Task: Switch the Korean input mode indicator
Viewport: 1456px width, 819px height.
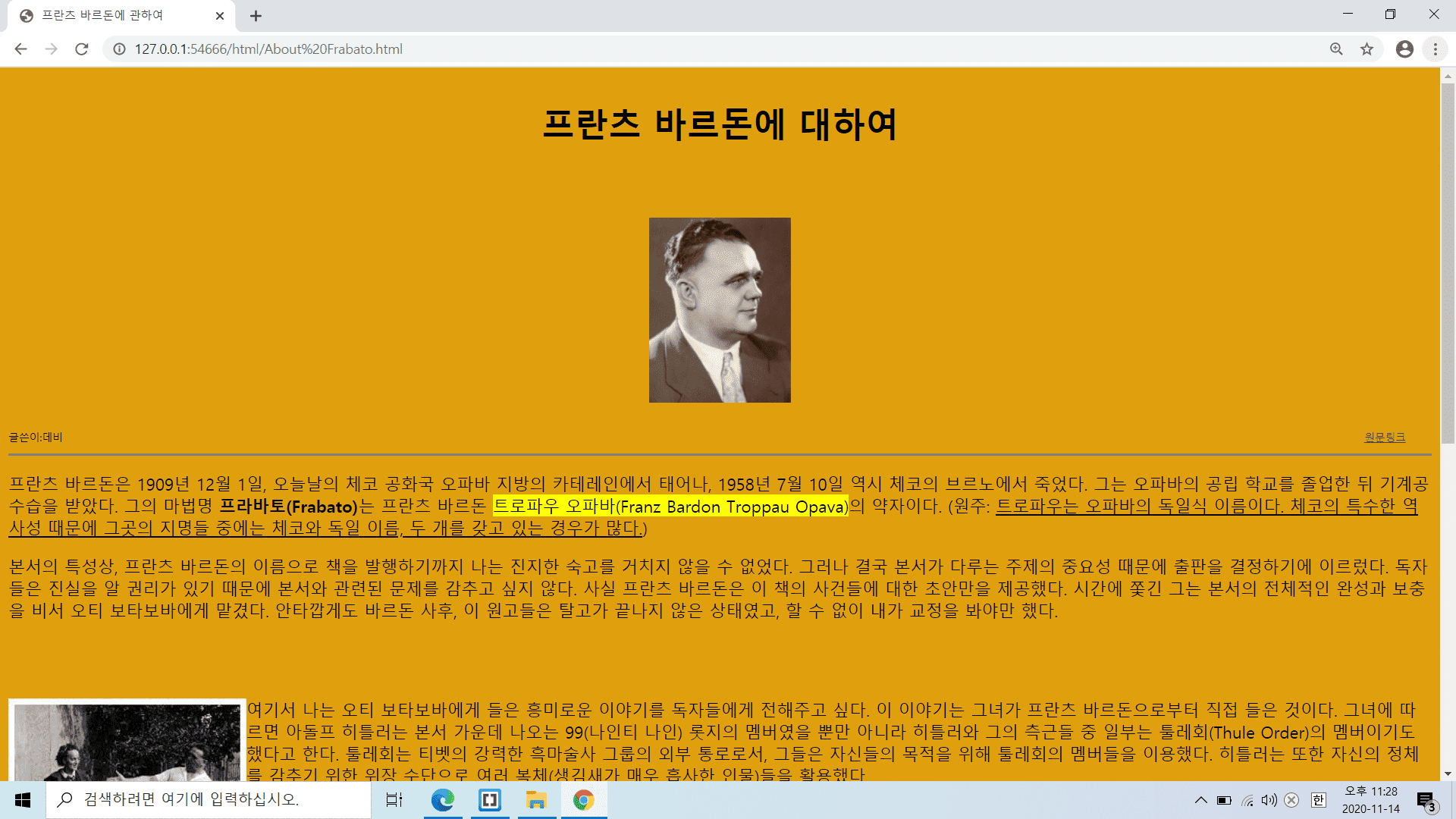Action: (1318, 800)
